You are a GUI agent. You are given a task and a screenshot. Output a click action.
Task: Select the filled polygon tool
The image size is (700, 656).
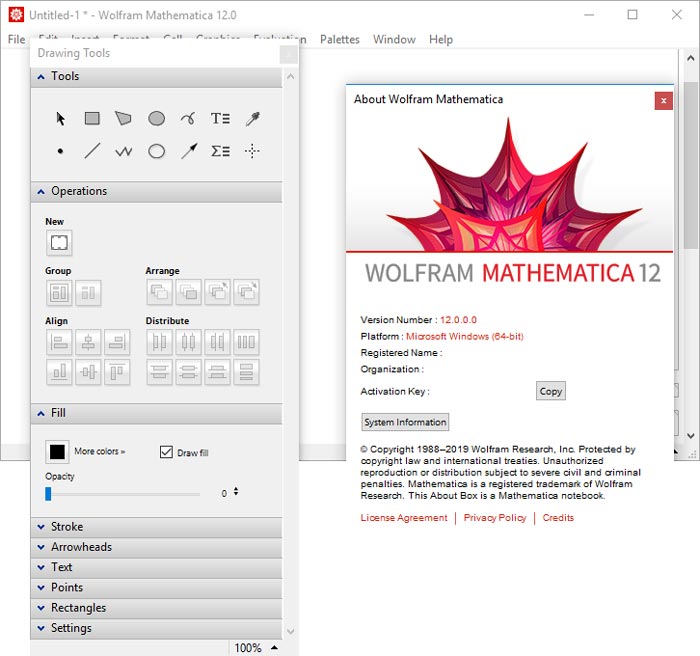pos(123,118)
